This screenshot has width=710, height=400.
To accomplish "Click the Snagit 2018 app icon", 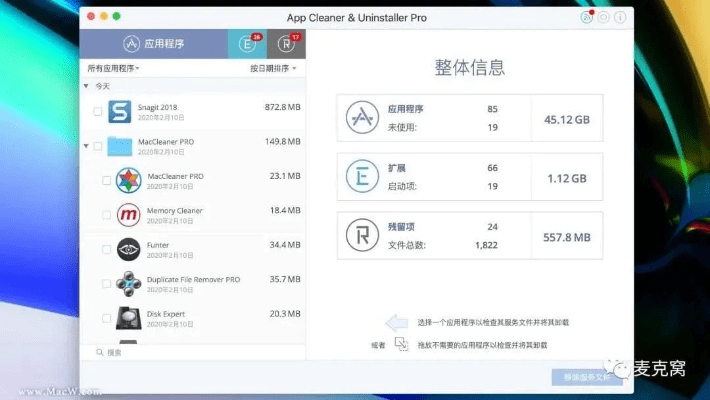I will pyautogui.click(x=120, y=111).
